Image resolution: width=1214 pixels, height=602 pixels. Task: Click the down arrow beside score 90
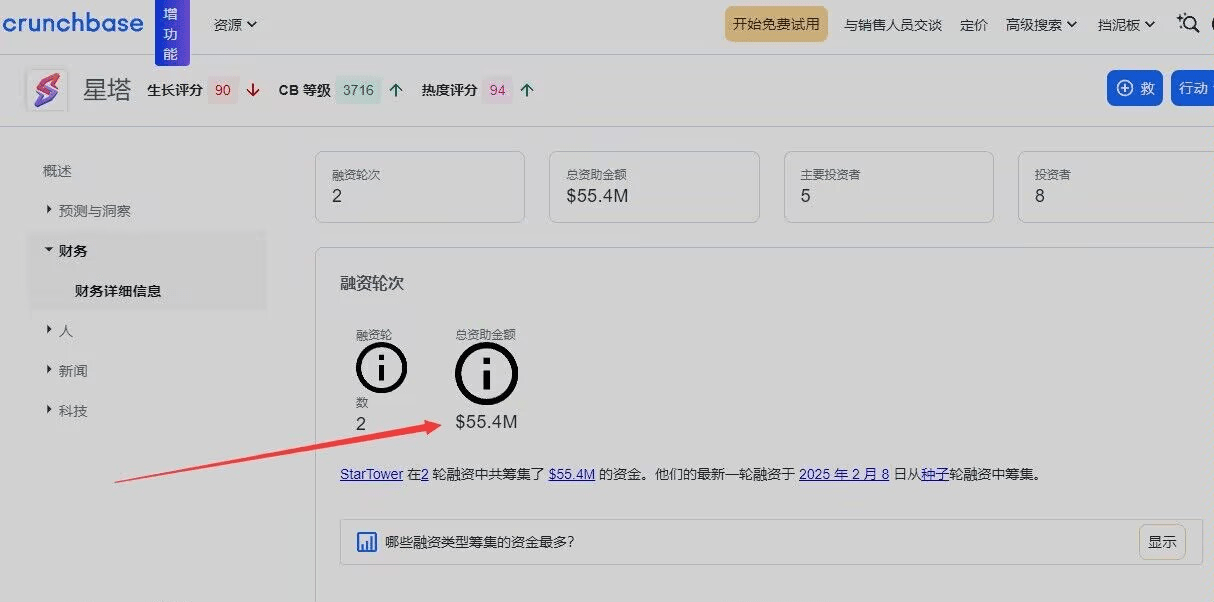(x=253, y=90)
